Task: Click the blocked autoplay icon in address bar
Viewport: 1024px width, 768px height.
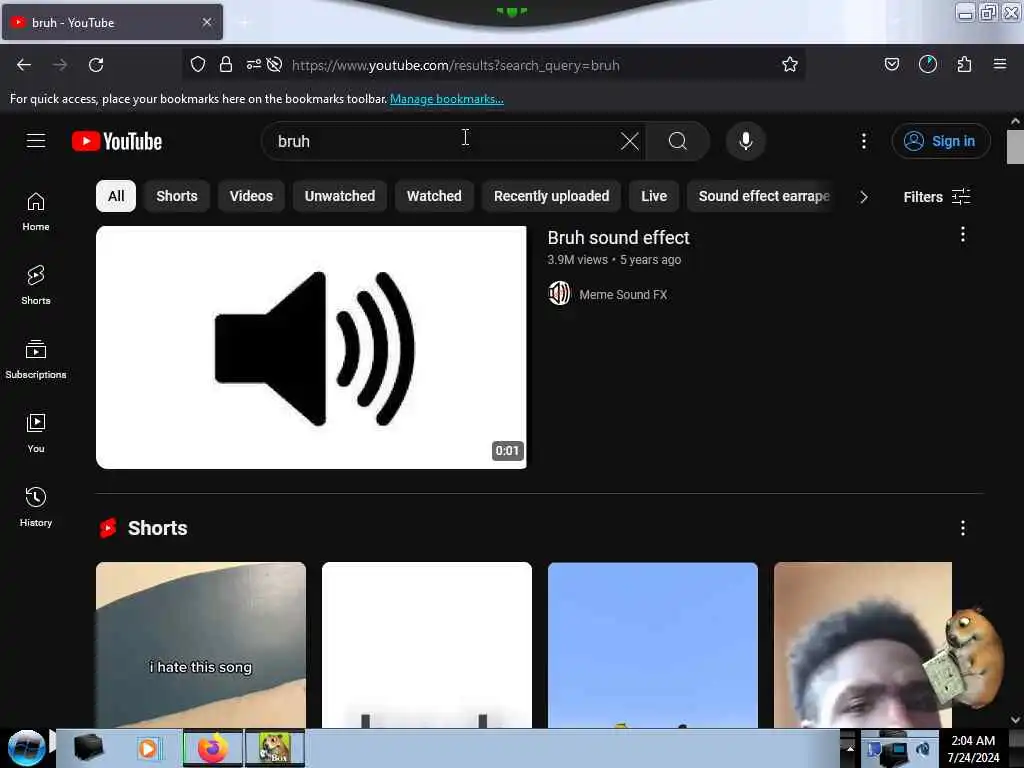Action: [x=275, y=64]
